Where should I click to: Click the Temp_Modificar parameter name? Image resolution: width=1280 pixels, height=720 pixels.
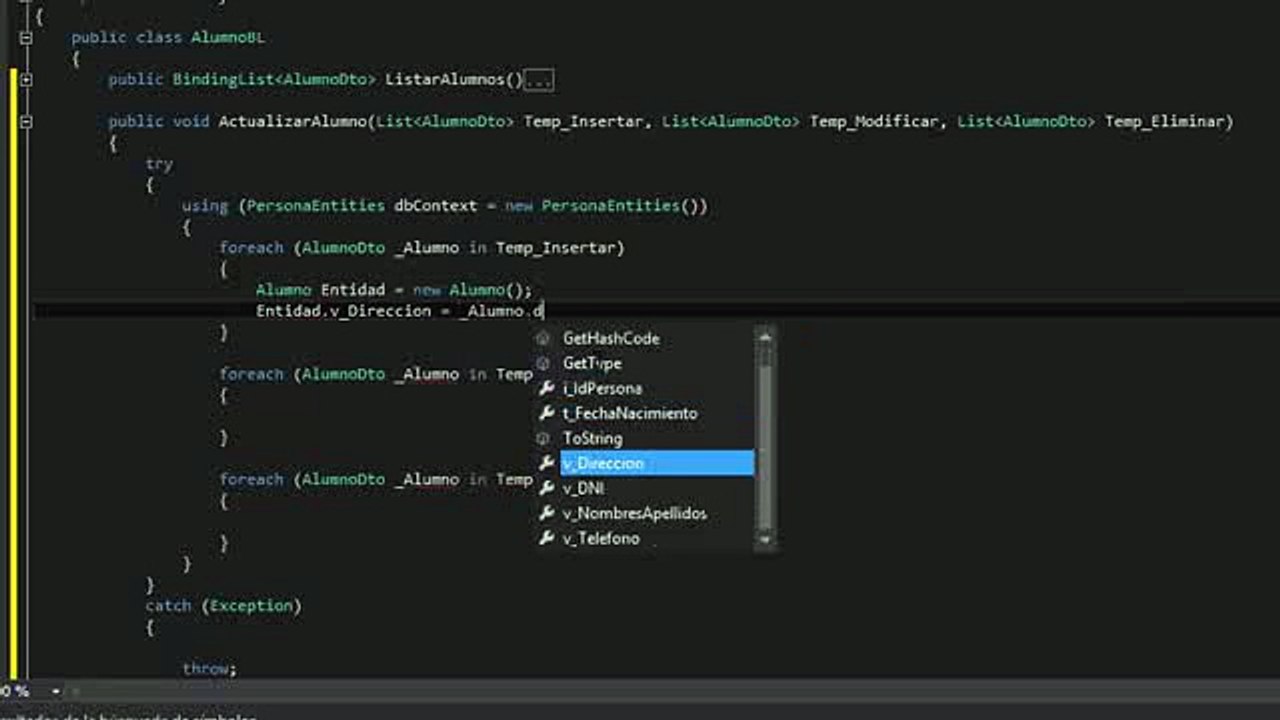[x=874, y=121]
